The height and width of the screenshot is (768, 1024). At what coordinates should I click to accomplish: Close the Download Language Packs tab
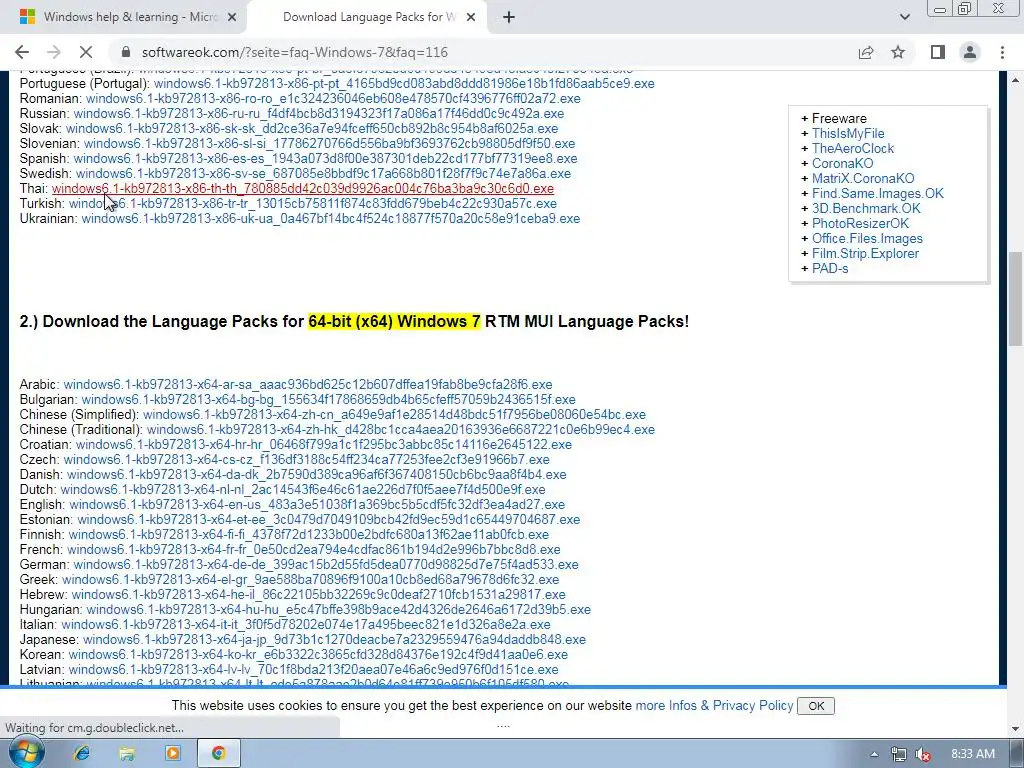[x=471, y=17]
